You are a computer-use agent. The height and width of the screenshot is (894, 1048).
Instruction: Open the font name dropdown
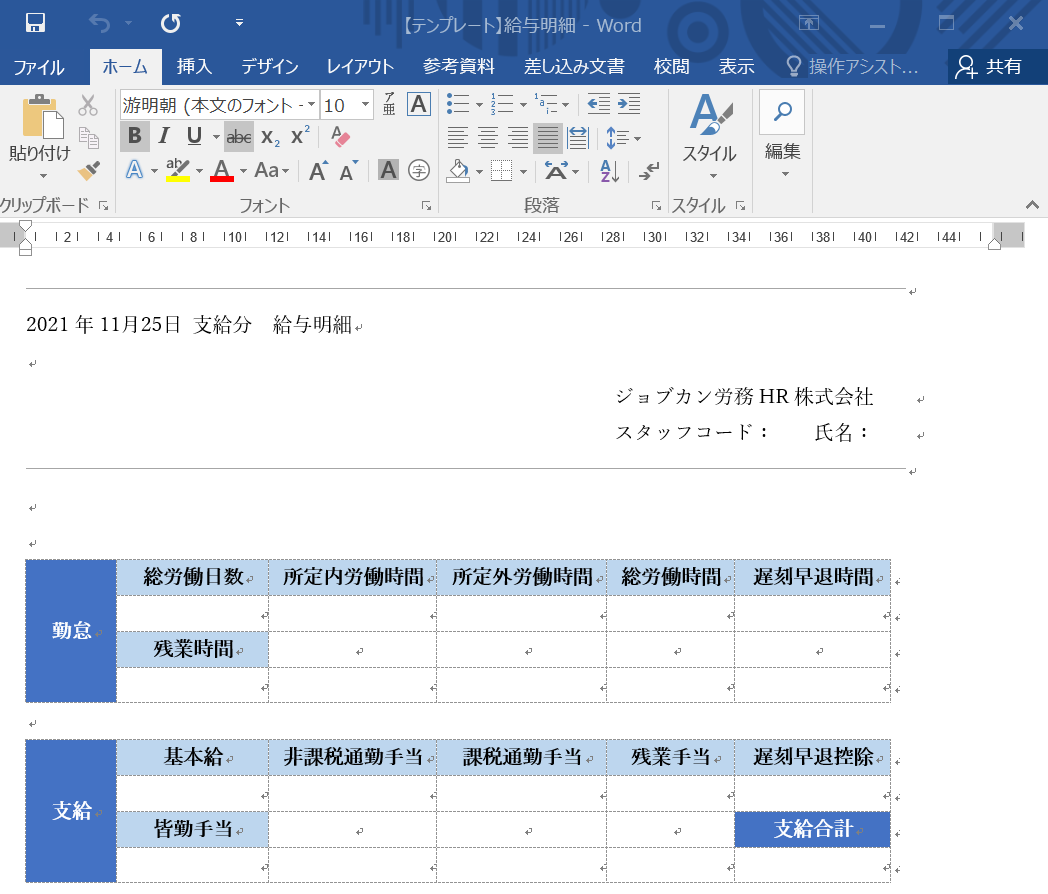pyautogui.click(x=311, y=105)
